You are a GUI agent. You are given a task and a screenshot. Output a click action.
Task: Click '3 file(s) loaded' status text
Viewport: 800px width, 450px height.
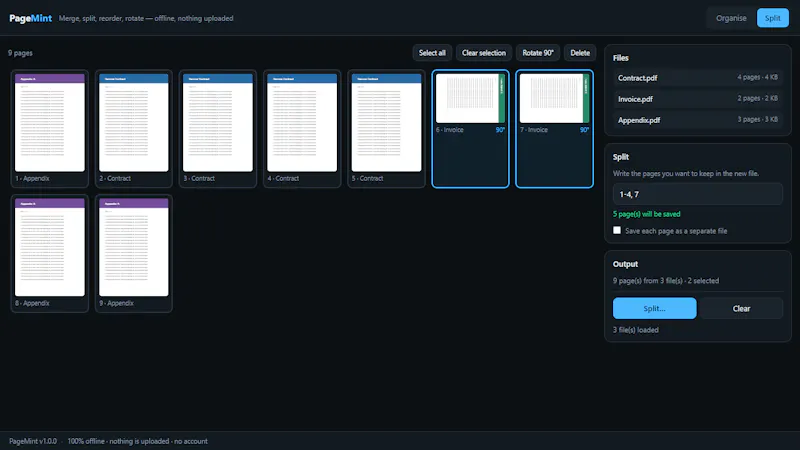636,330
